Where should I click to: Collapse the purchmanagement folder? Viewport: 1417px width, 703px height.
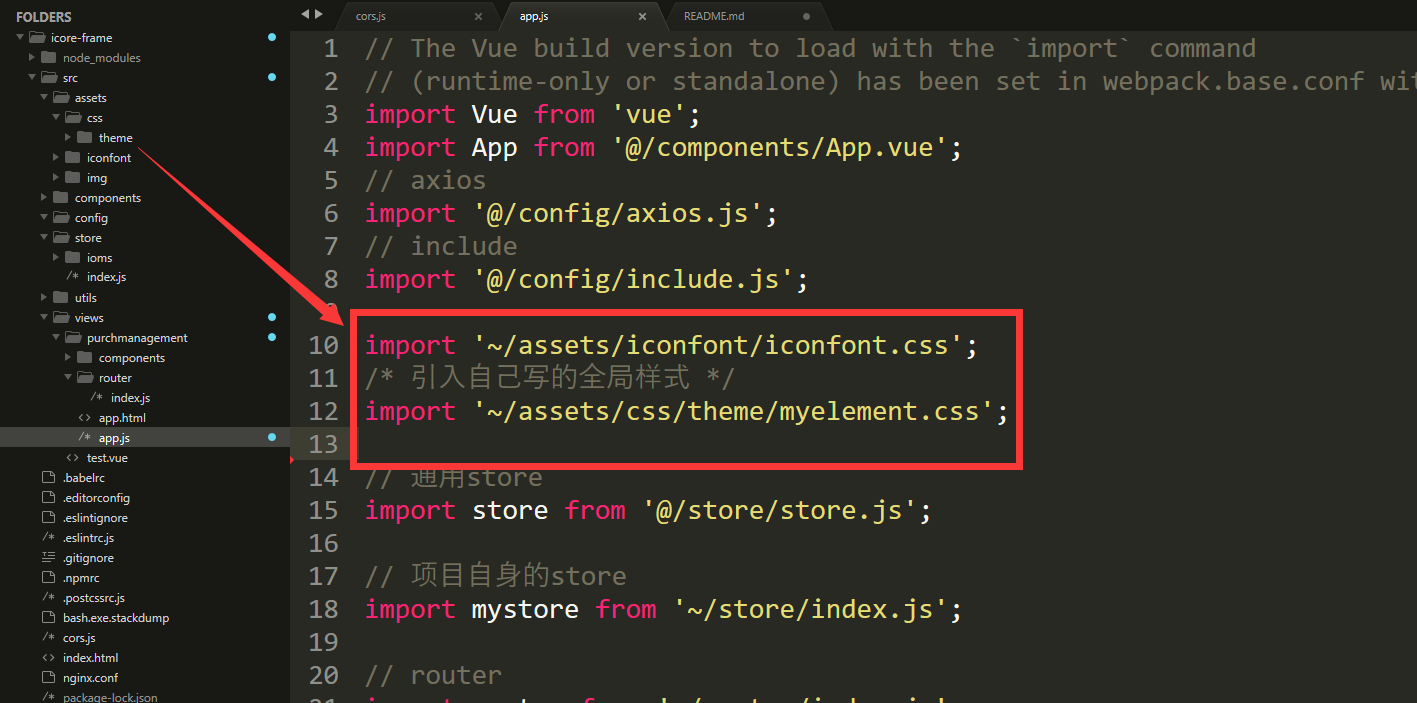tap(56, 338)
